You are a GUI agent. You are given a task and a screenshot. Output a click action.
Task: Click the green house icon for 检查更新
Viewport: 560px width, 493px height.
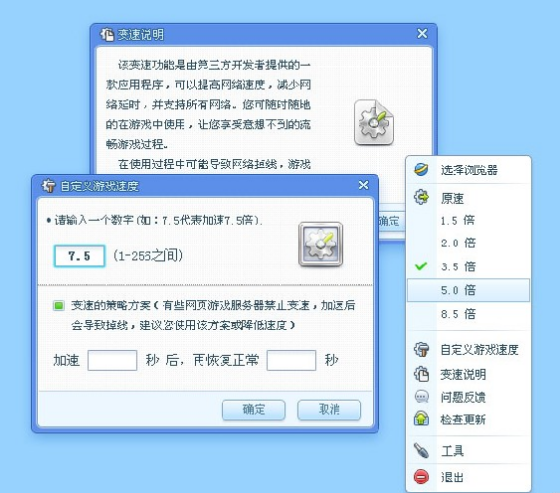coord(421,418)
